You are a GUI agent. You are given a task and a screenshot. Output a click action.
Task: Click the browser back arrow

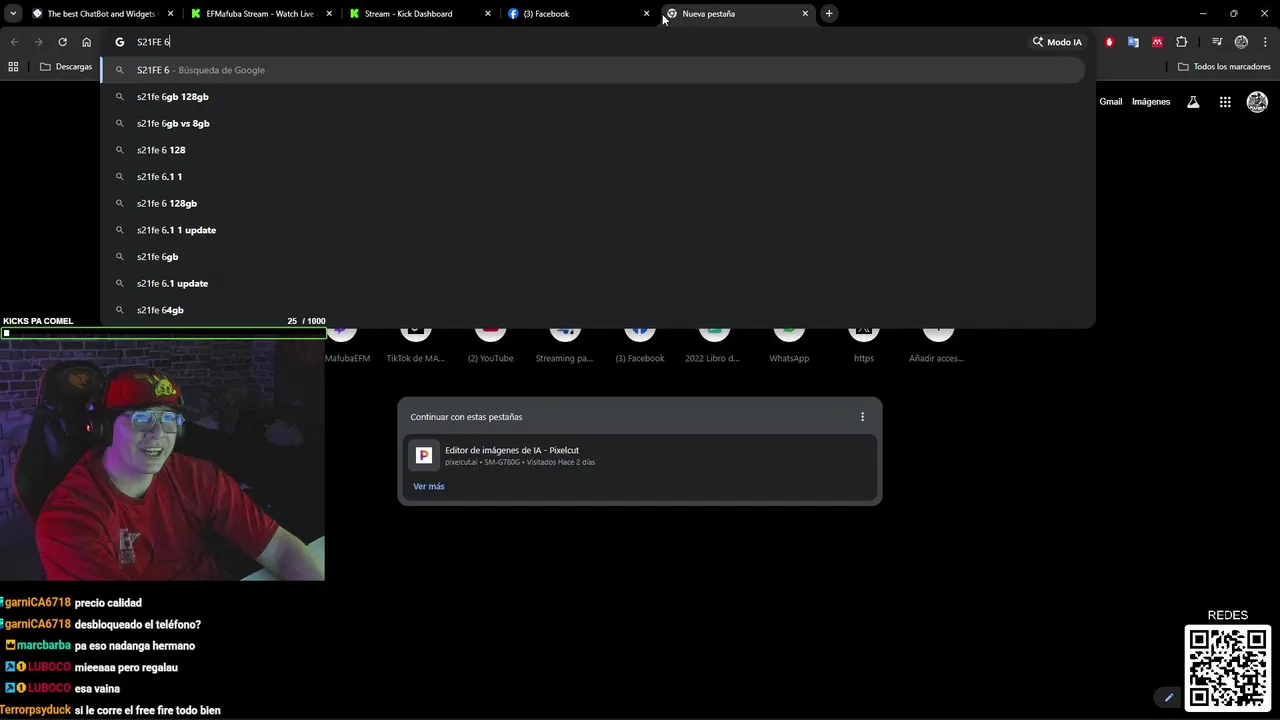(x=14, y=42)
